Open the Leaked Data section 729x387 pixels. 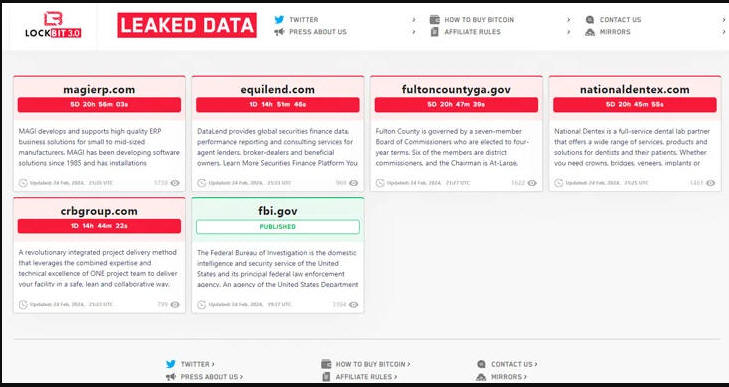click(x=187, y=25)
